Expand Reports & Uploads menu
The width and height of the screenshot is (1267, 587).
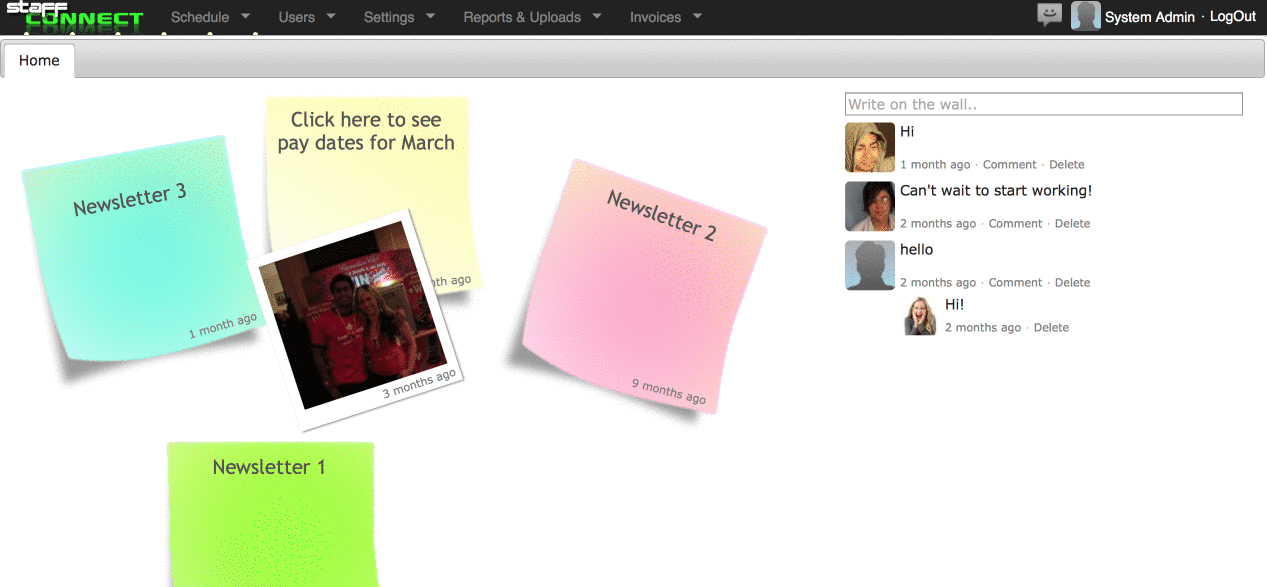point(532,17)
